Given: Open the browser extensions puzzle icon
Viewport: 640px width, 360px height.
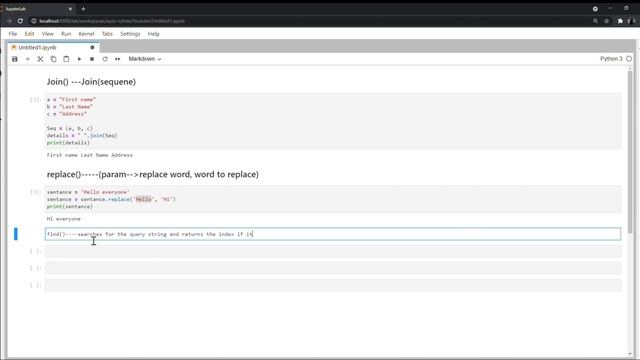Looking at the screenshot, I should click(x=620, y=21).
